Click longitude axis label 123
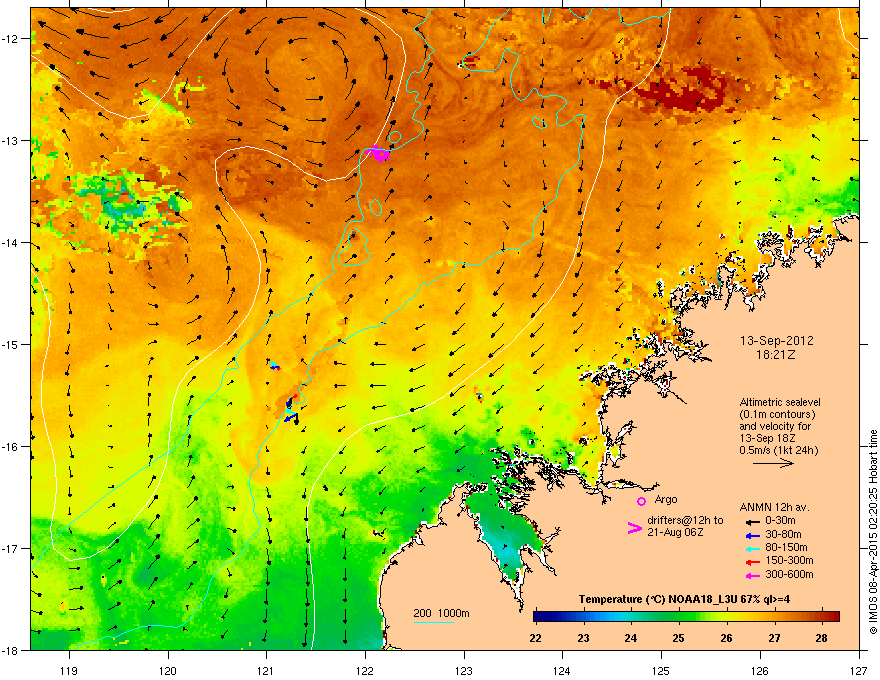The width and height of the screenshot is (880, 680). point(464,670)
